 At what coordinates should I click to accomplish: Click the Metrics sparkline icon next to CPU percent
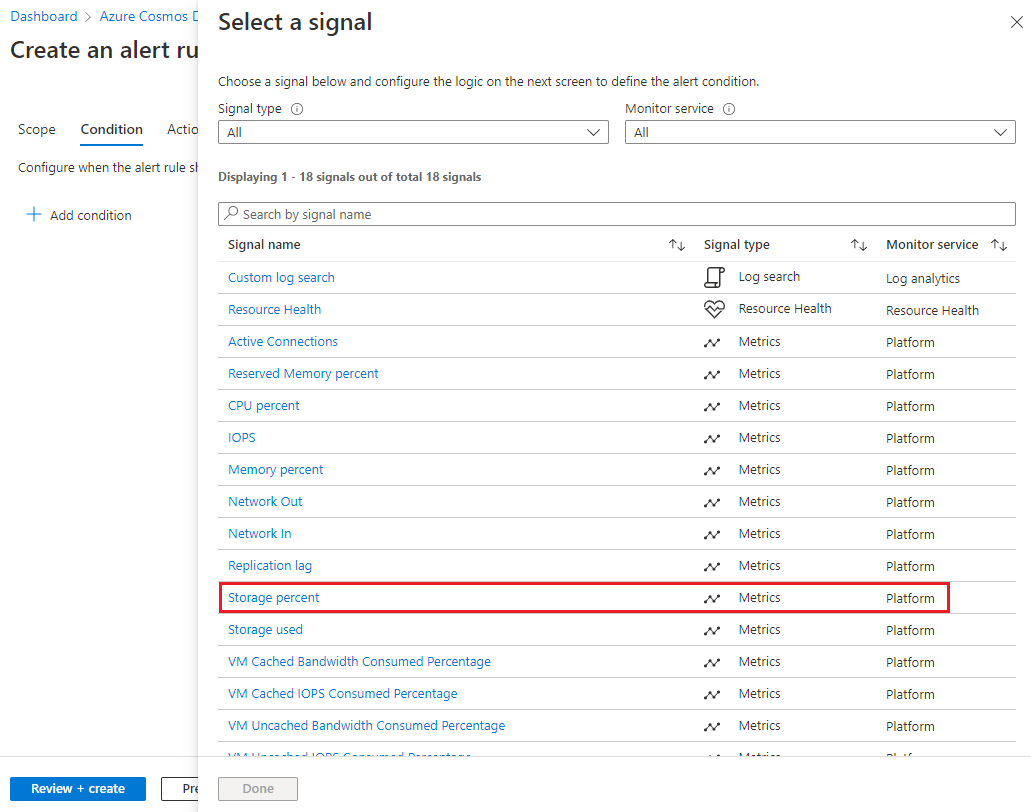712,406
